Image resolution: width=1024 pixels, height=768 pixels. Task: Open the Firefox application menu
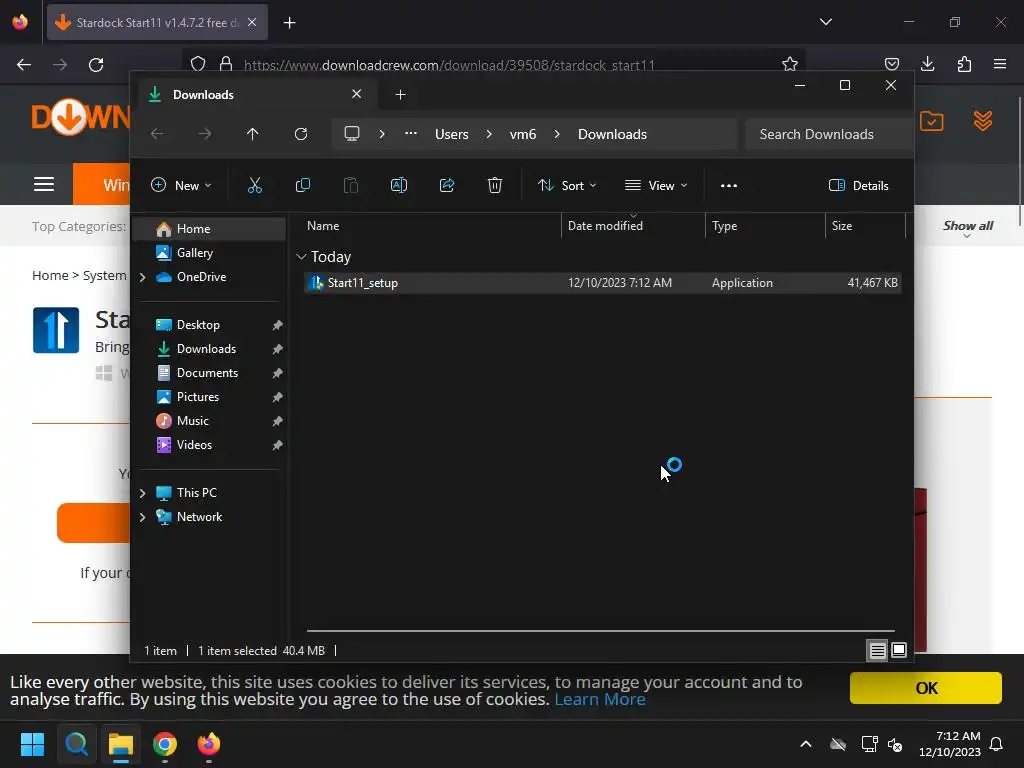[1000, 64]
